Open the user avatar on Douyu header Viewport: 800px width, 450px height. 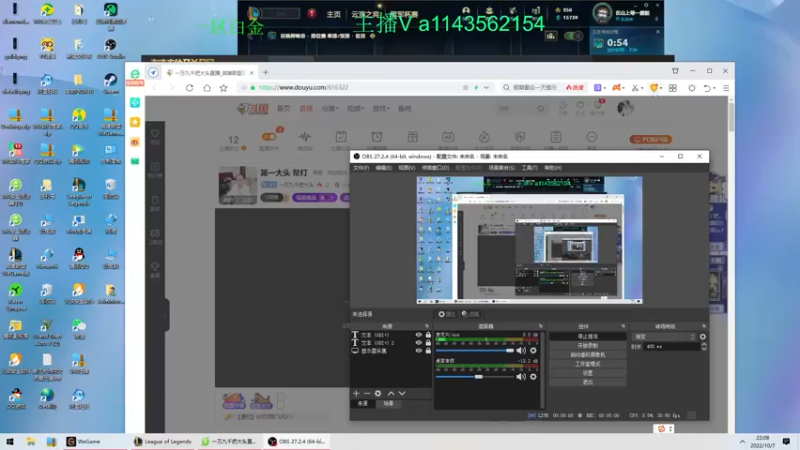tap(625, 108)
